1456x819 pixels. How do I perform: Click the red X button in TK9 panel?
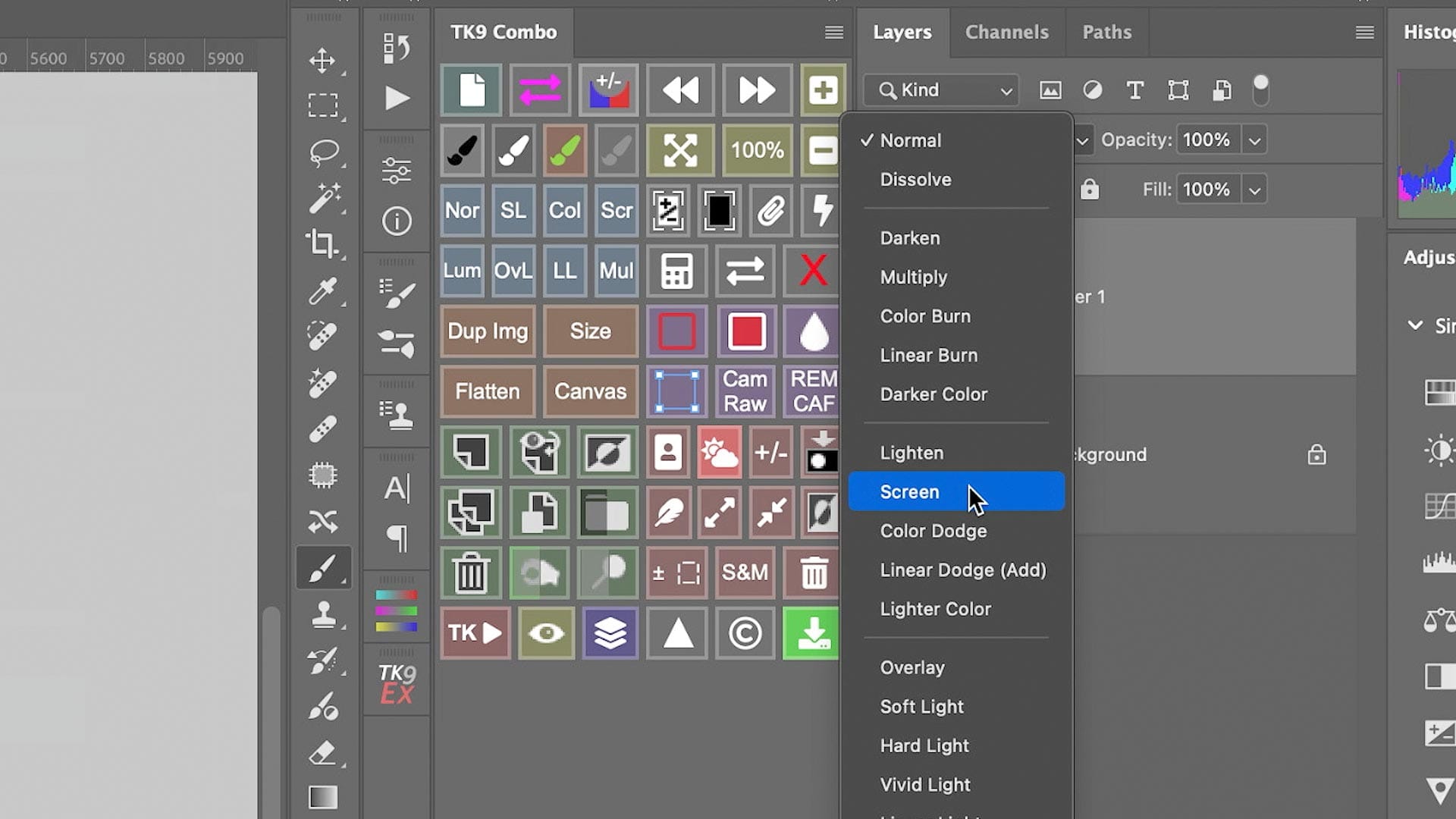(x=813, y=271)
